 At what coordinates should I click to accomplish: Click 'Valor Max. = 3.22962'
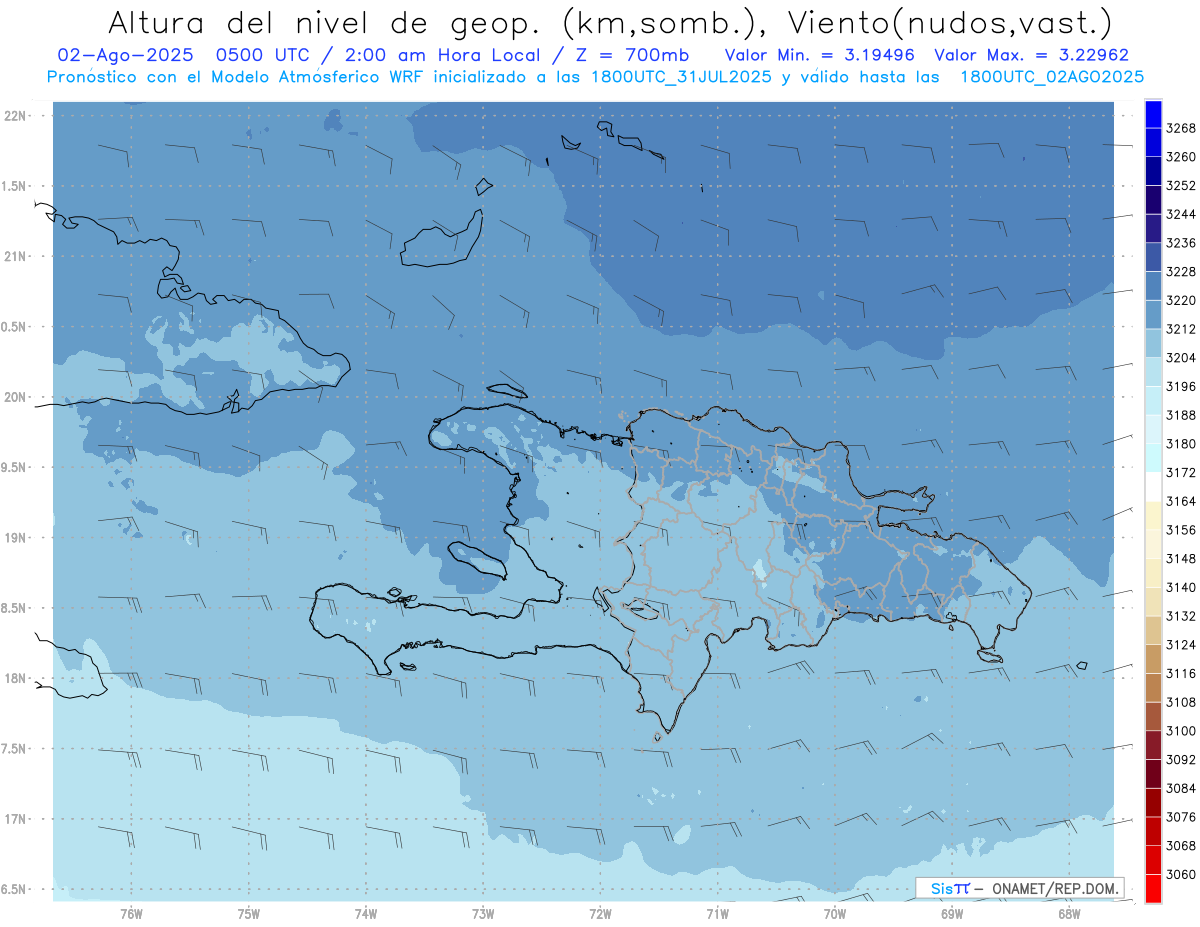pos(1031,55)
